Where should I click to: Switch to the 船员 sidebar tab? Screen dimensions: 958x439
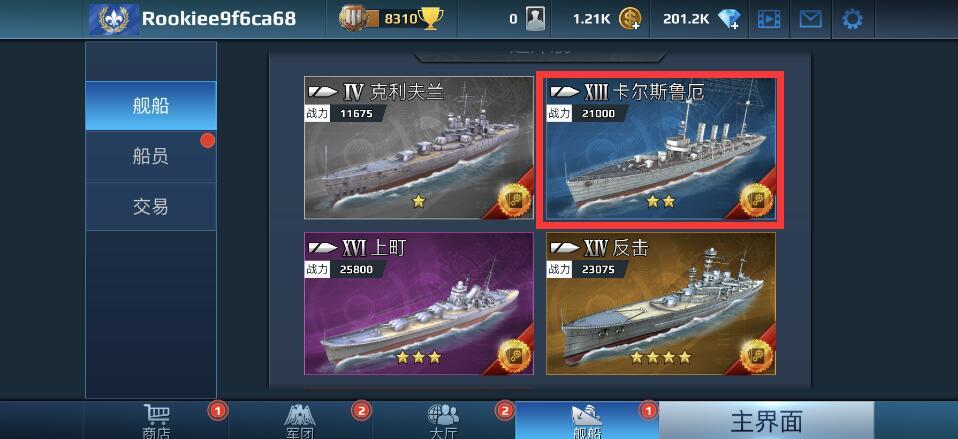pyautogui.click(x=151, y=156)
